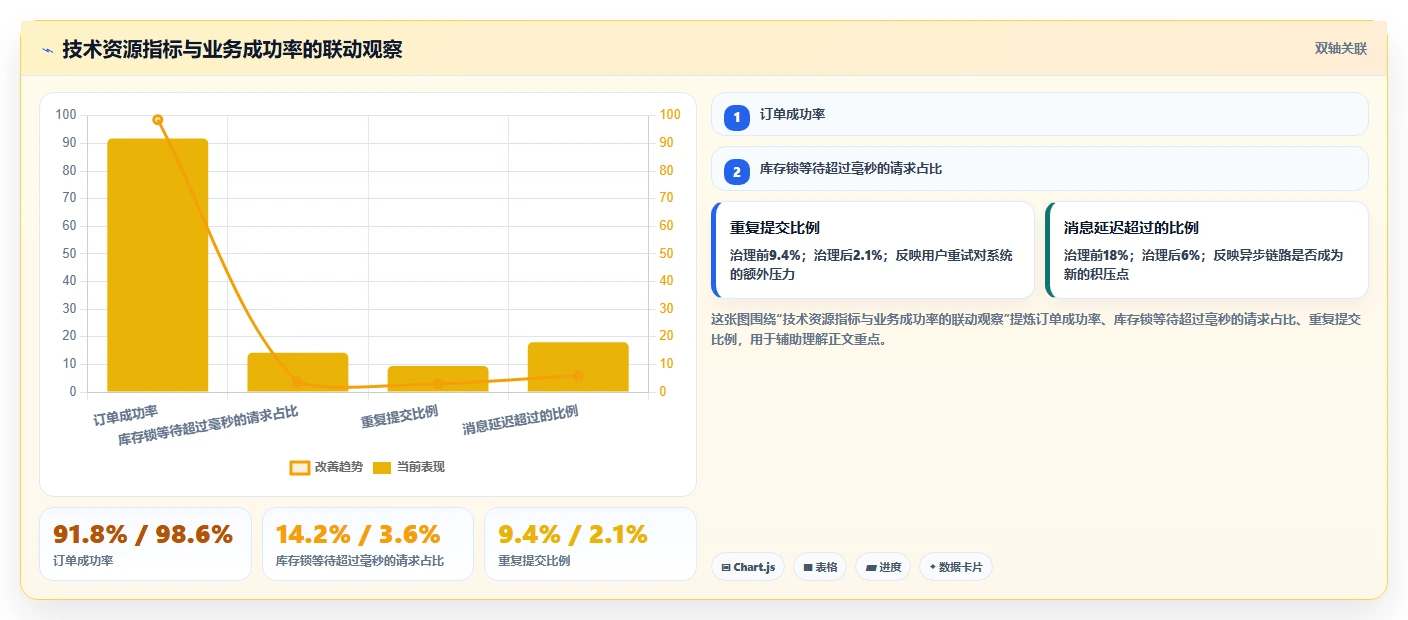The image size is (1408, 620).
Task: Click the number 2 badge
Action: coord(737,171)
